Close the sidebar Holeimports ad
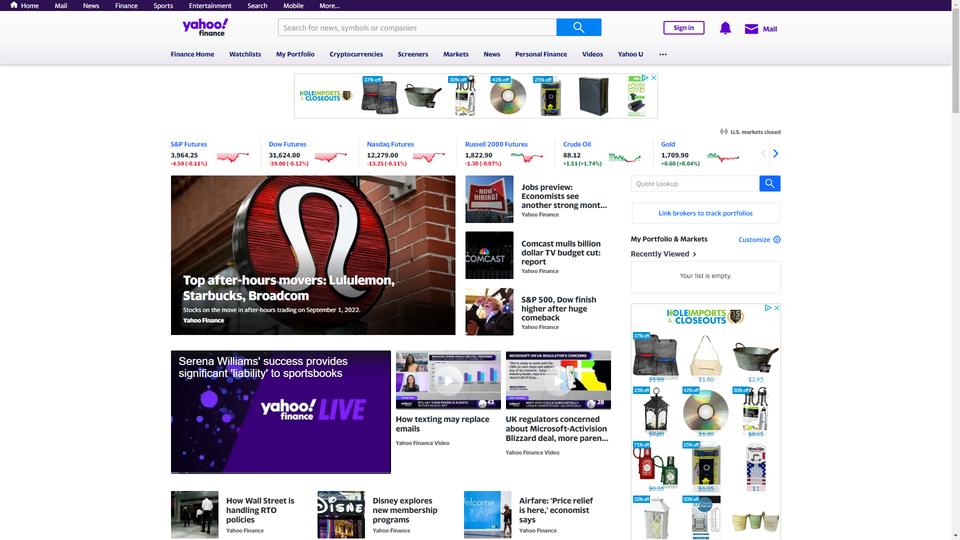The height and width of the screenshot is (540, 960). (x=776, y=307)
